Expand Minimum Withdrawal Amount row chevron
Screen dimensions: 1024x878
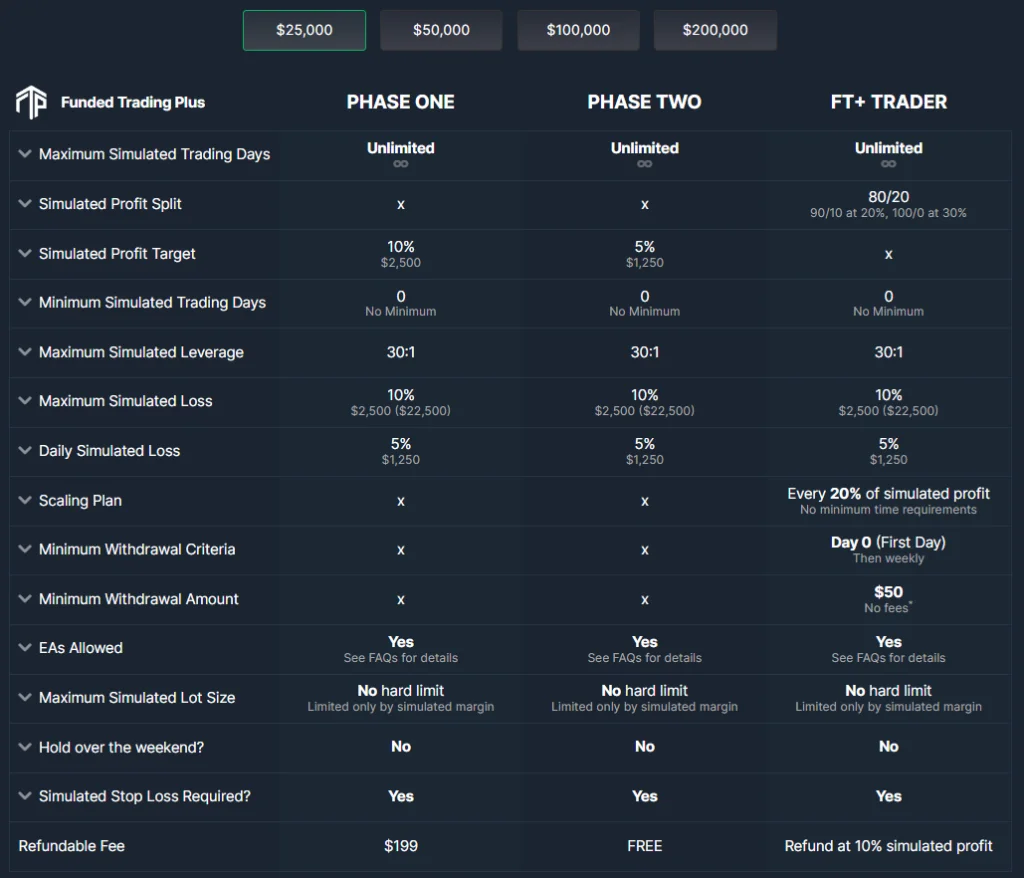click(x=25, y=598)
